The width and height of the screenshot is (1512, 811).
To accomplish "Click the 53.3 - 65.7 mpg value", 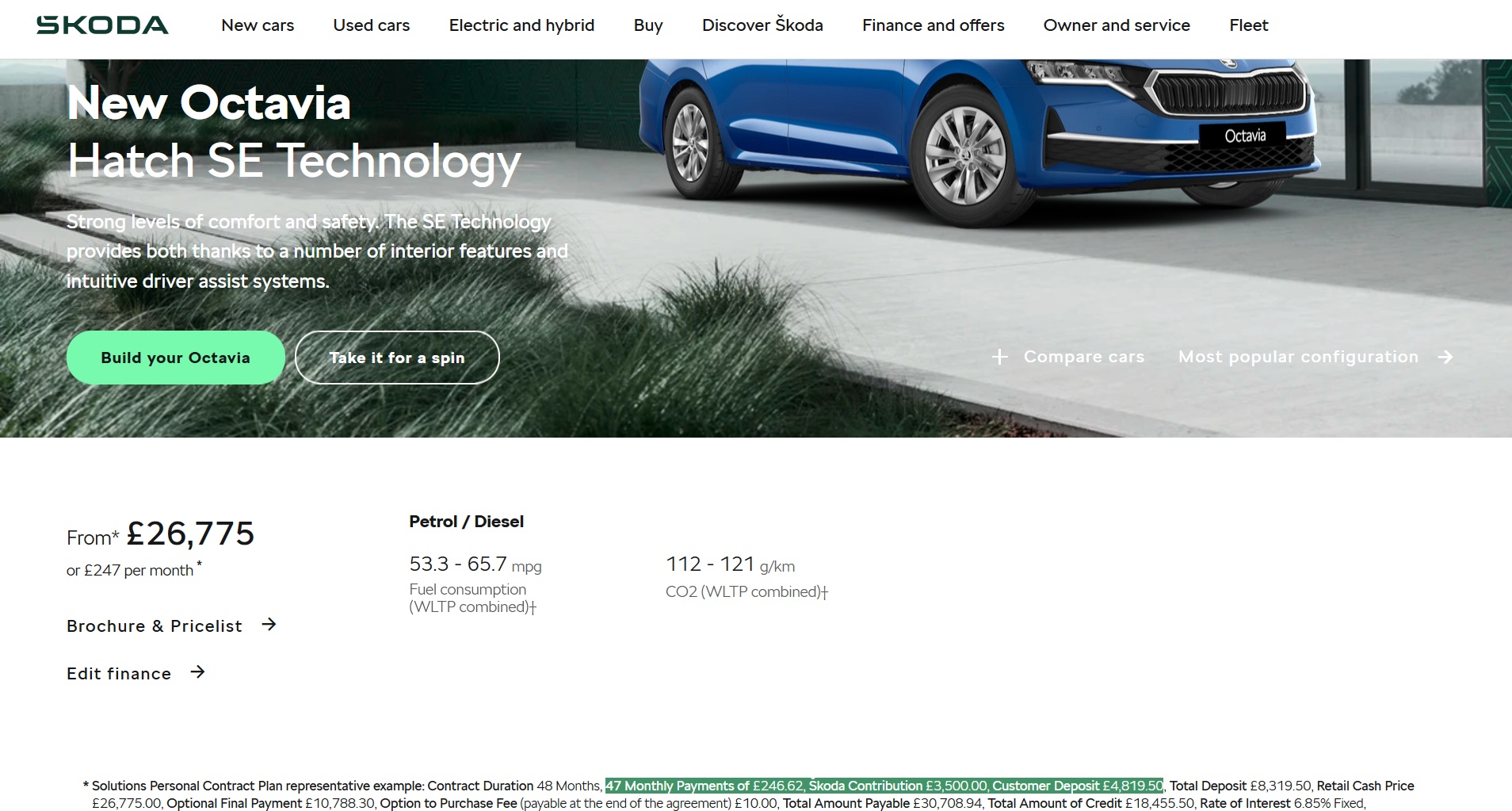I will coord(475,564).
